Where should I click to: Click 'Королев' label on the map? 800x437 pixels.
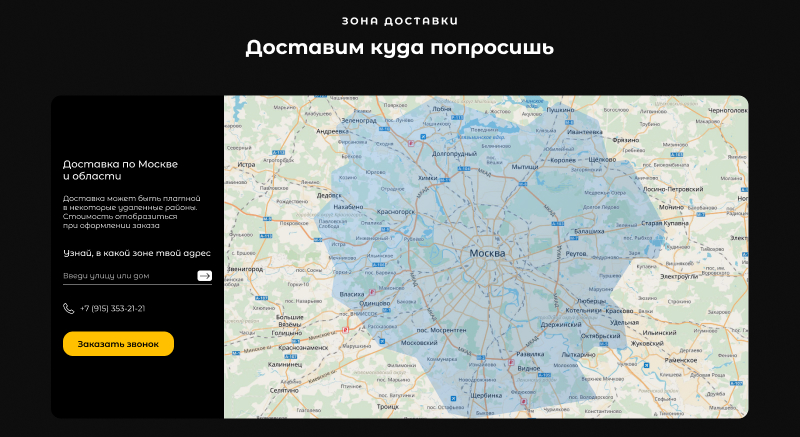point(563,160)
